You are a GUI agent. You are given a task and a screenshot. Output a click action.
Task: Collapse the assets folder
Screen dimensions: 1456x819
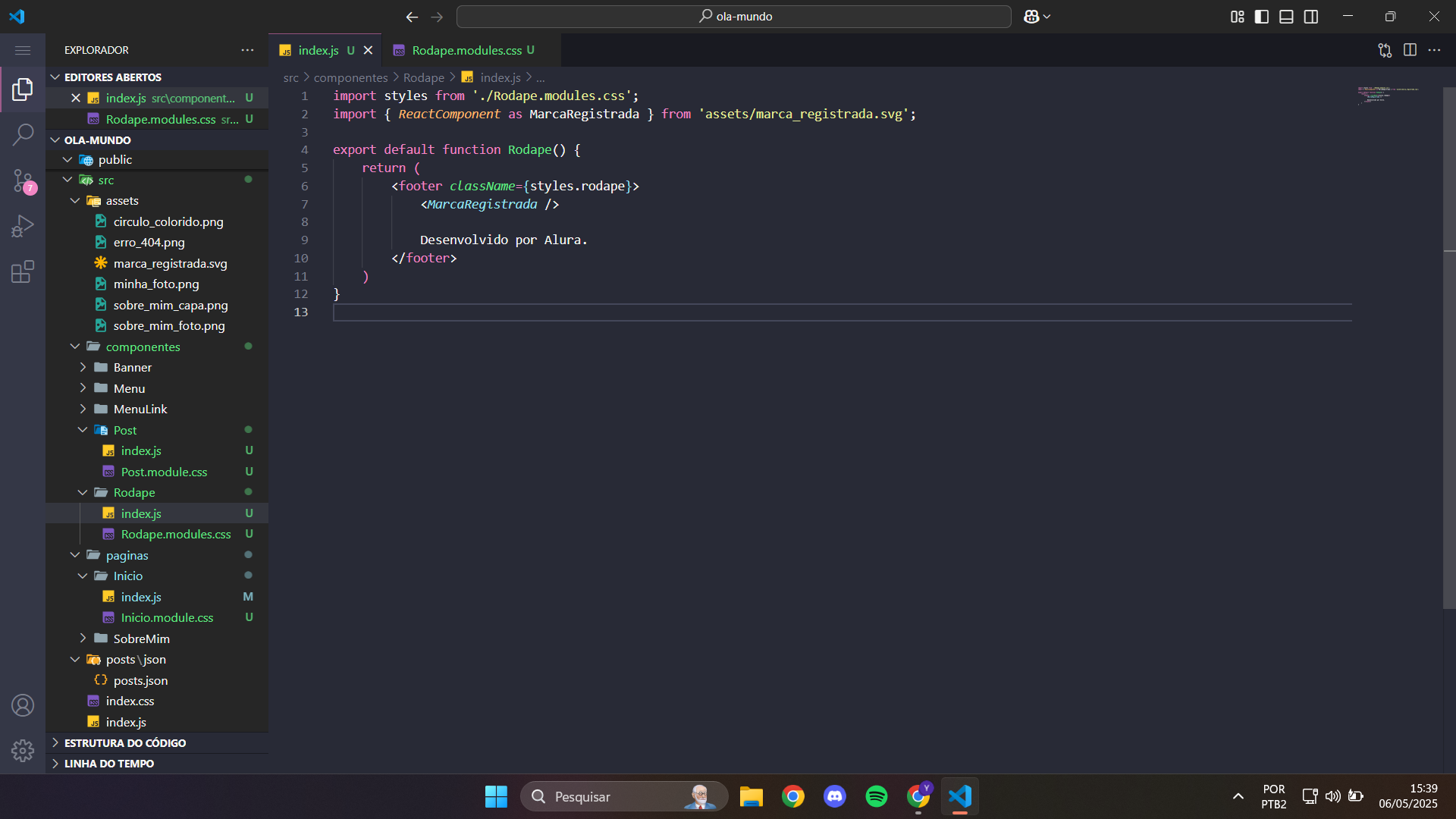(157, 201)
